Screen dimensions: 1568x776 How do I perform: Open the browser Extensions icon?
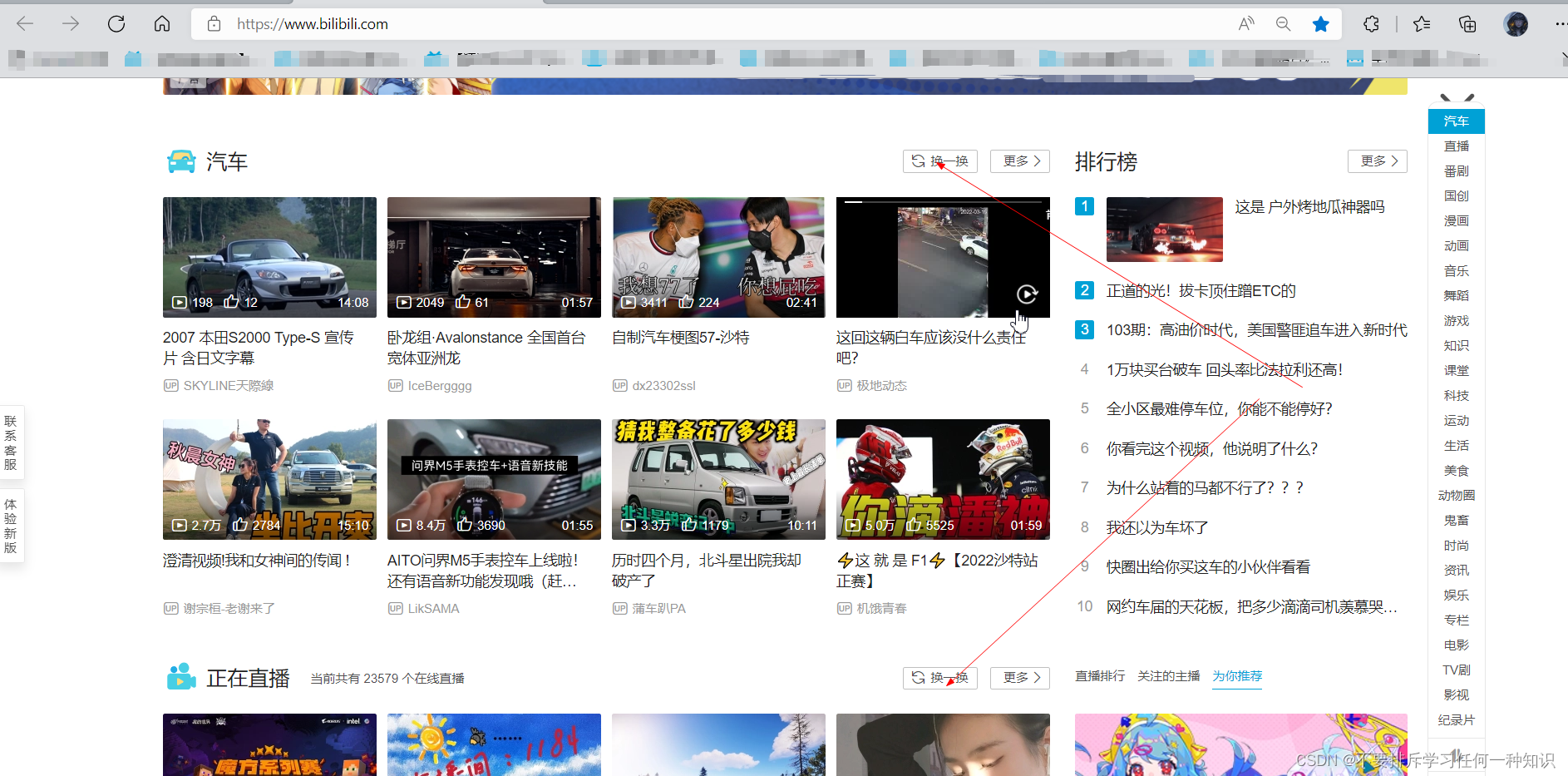1371,23
